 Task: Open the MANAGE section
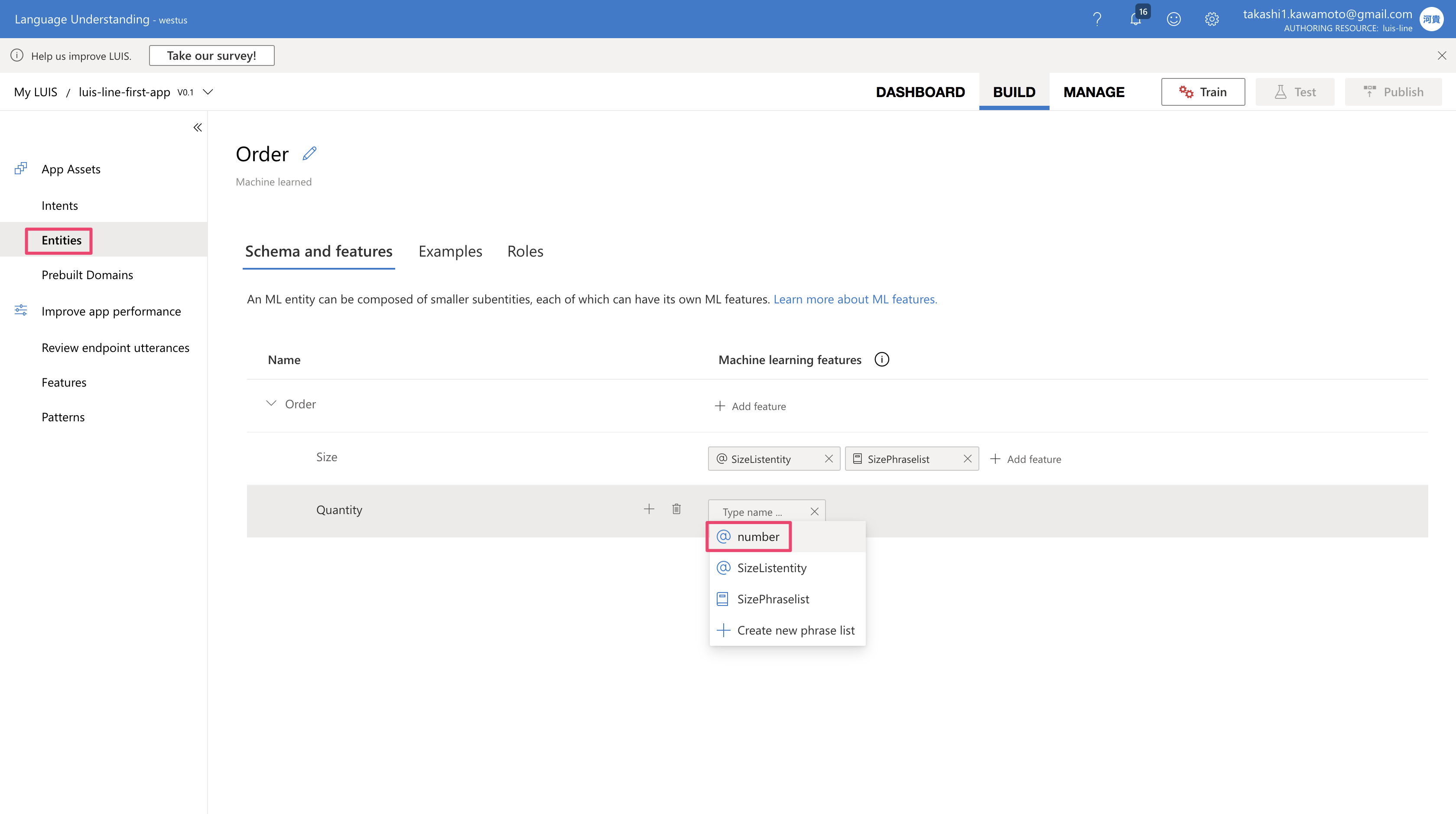coord(1093,92)
